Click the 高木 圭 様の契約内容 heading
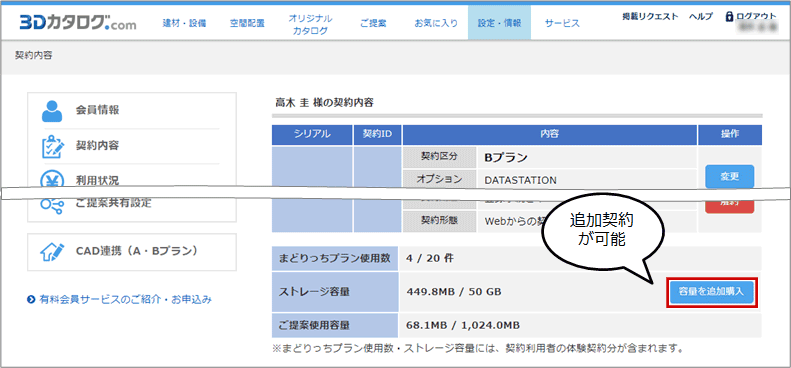Image resolution: width=791 pixels, height=368 pixels. [x=324, y=103]
